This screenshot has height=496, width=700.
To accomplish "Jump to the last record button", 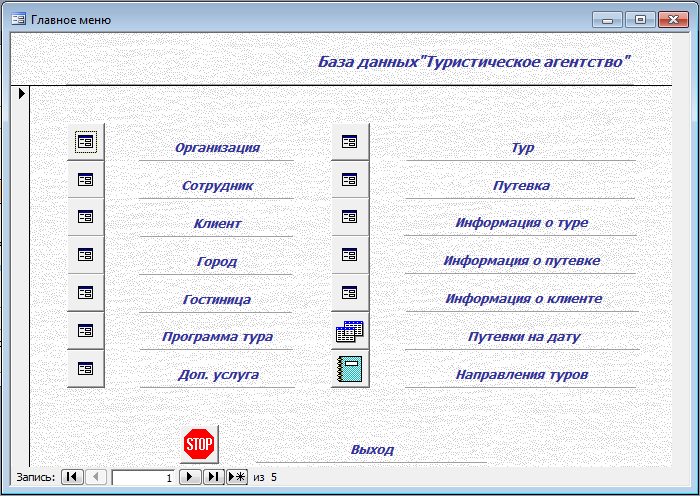I will click(213, 477).
